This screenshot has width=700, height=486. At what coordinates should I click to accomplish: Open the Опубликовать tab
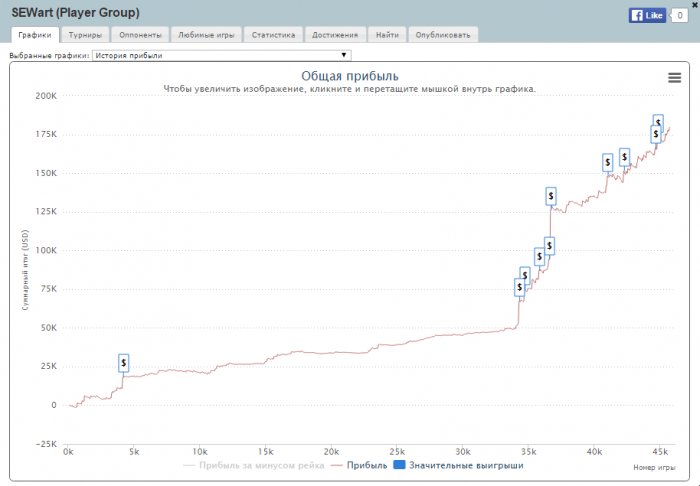443,35
